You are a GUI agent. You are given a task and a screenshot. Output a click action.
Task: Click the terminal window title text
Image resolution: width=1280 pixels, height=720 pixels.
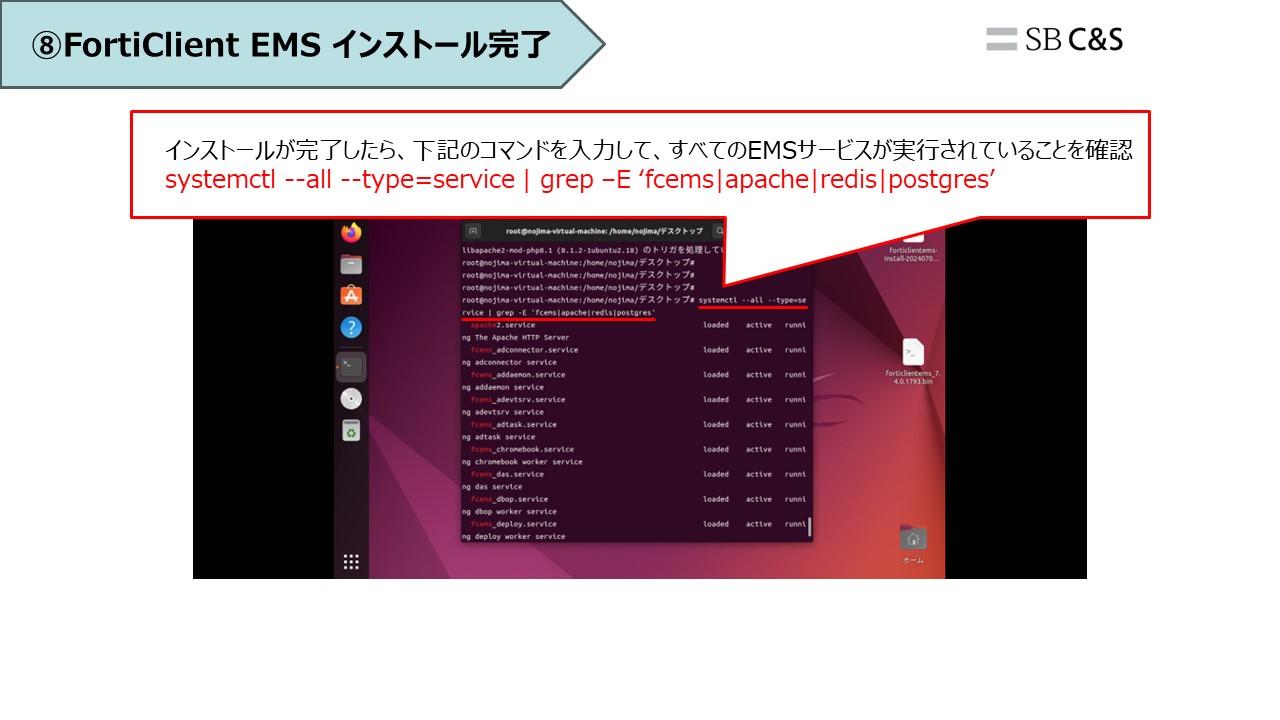click(x=604, y=231)
